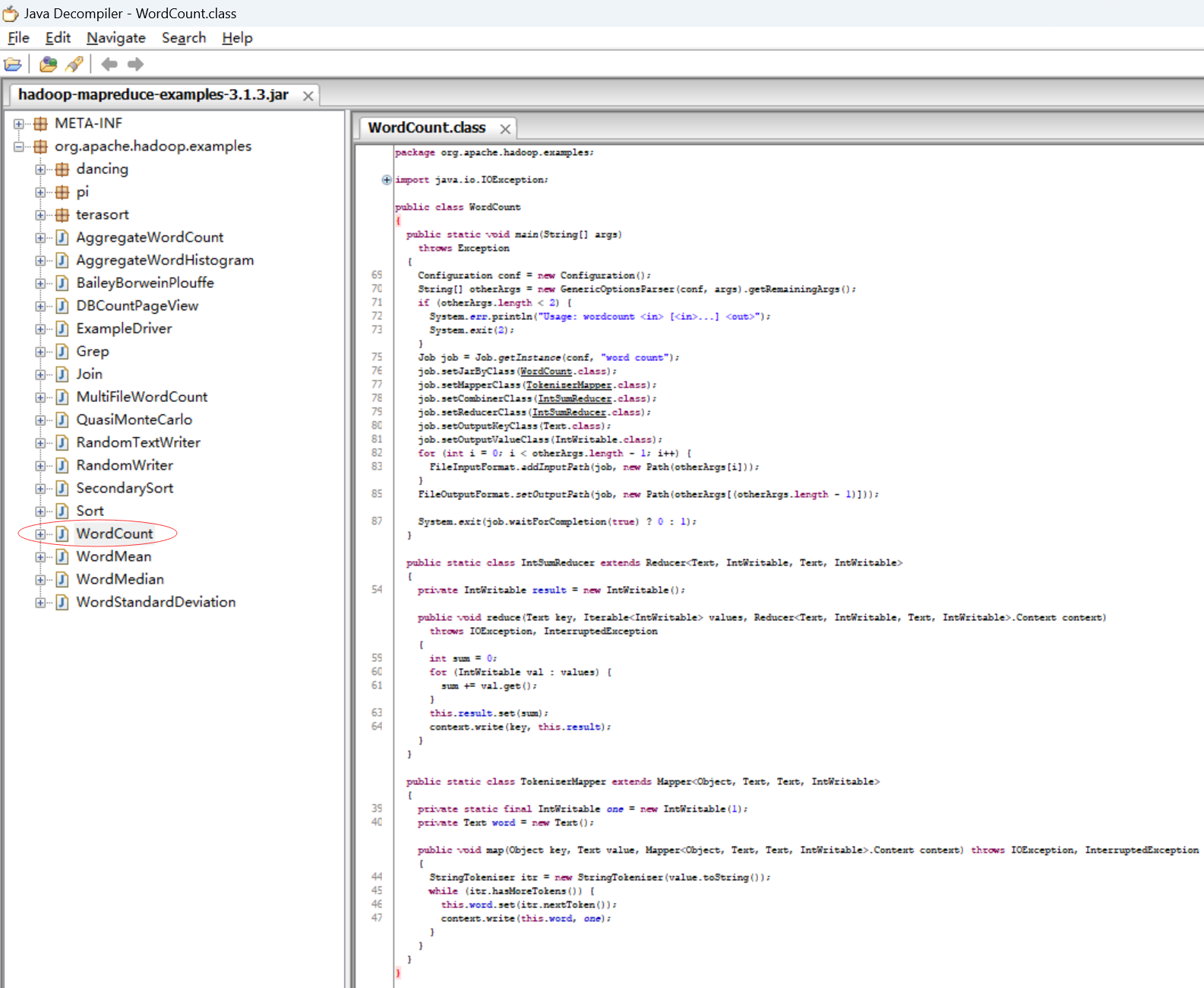The image size is (1204, 988).
Task: Select WordCount in the tree
Action: (115, 534)
